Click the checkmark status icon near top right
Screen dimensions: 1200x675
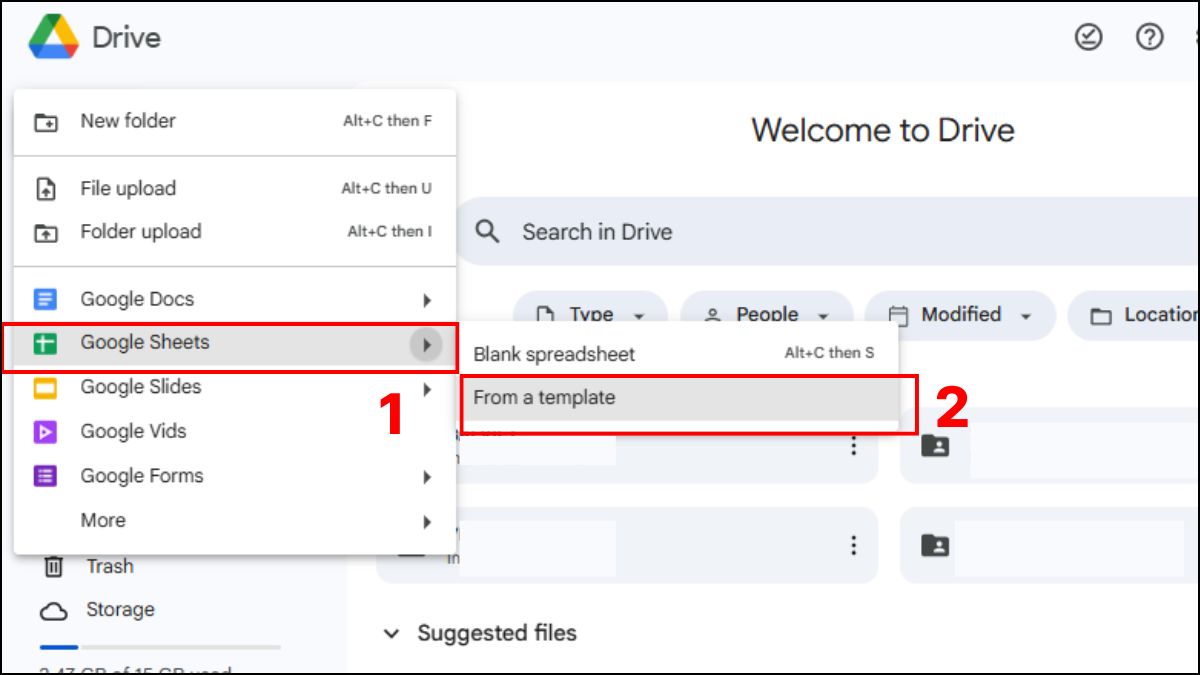point(1088,38)
